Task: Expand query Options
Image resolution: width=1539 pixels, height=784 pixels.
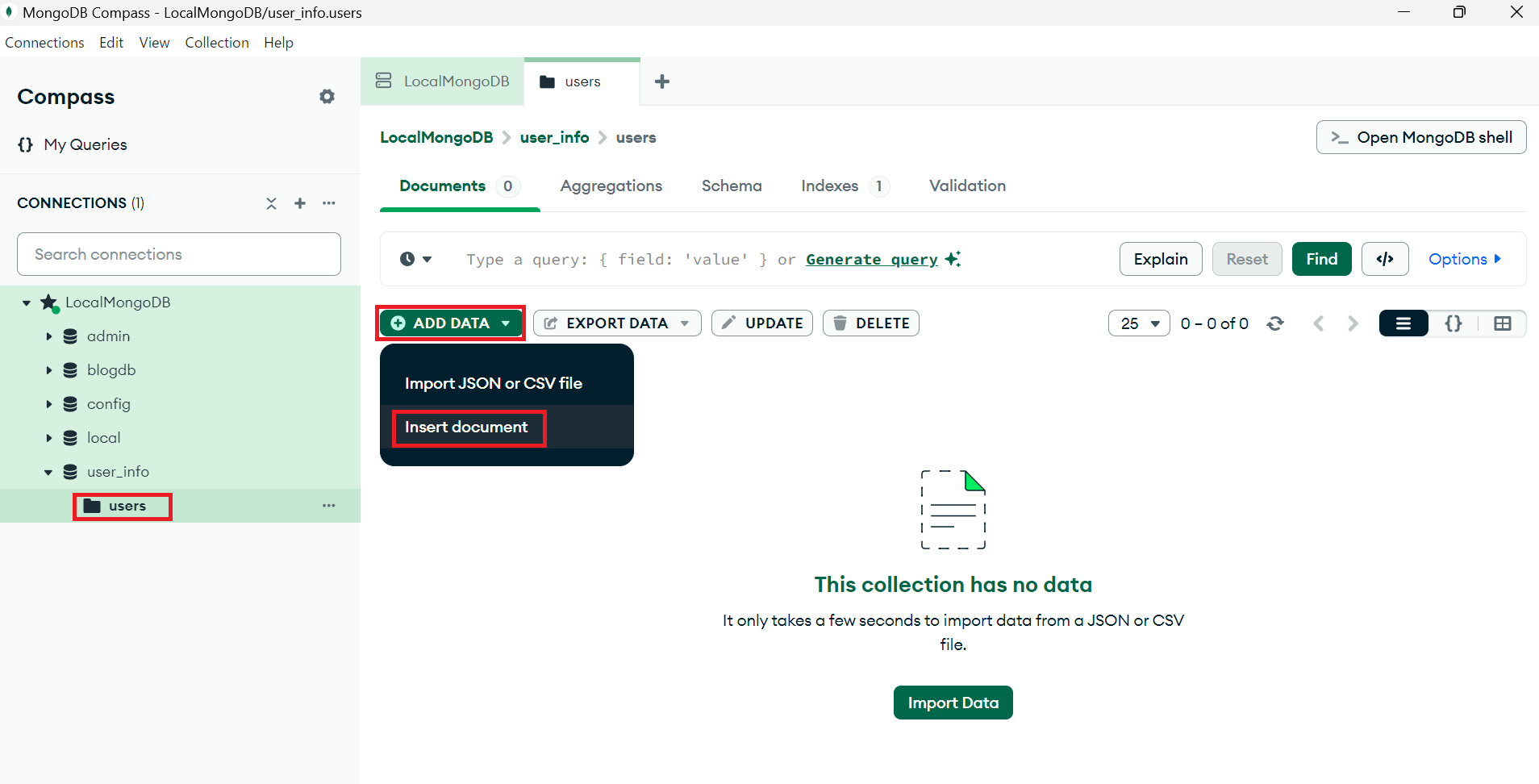Action: (x=1465, y=259)
